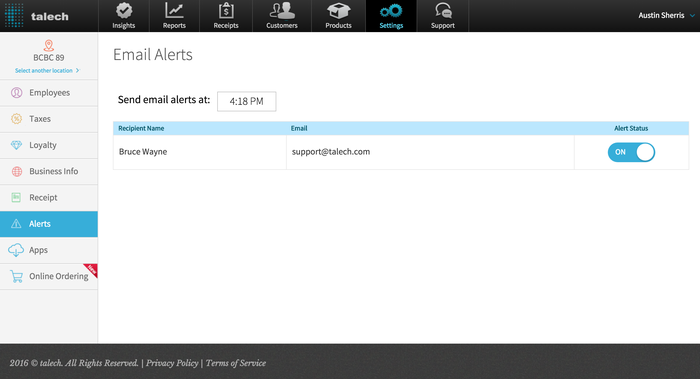The width and height of the screenshot is (700, 379).
Task: Click the talech brand name in header
Action: coord(50,17)
